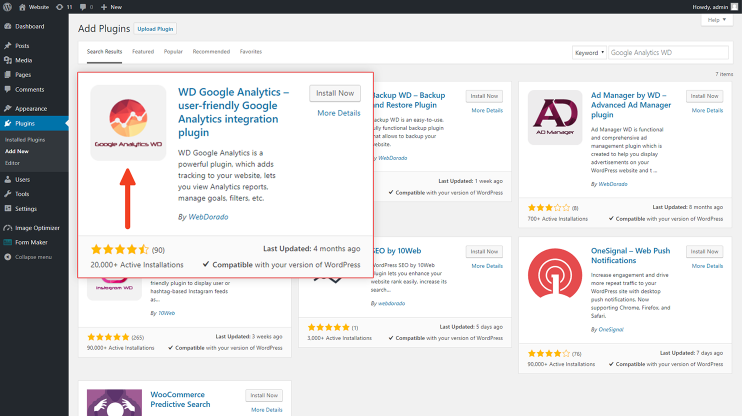Switch to the Search Results tab
The image size is (742, 416).
105,52
